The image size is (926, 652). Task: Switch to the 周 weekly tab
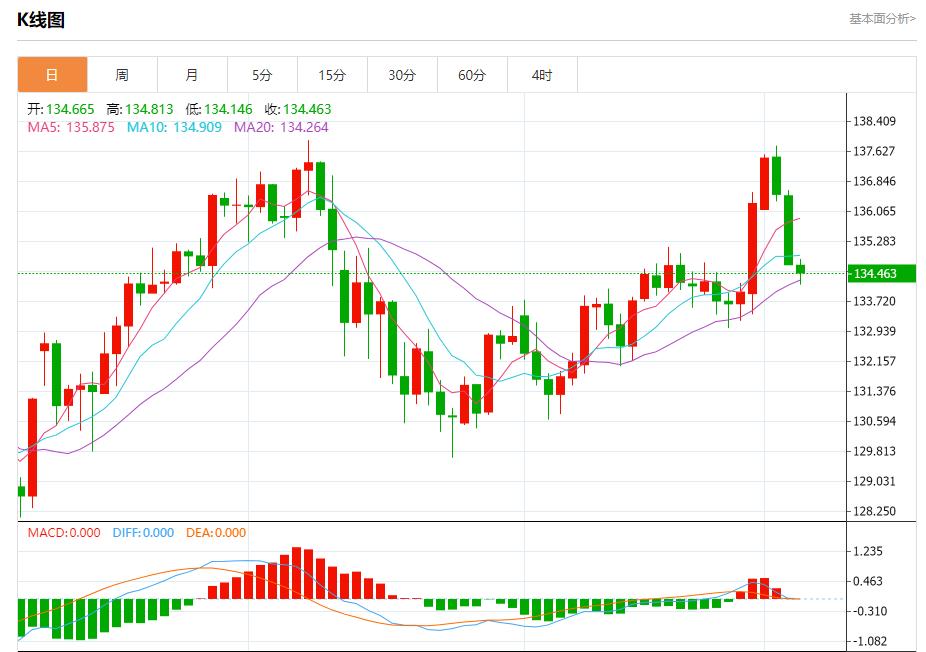122,75
